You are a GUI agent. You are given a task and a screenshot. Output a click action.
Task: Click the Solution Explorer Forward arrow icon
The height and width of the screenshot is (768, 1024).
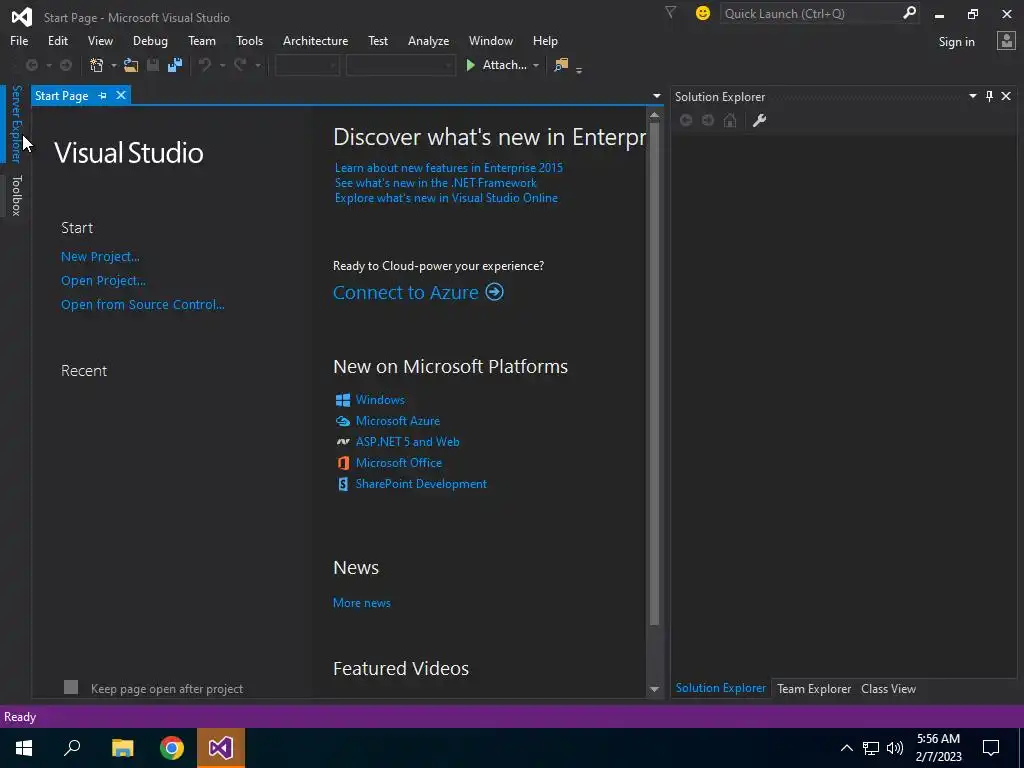tap(708, 120)
